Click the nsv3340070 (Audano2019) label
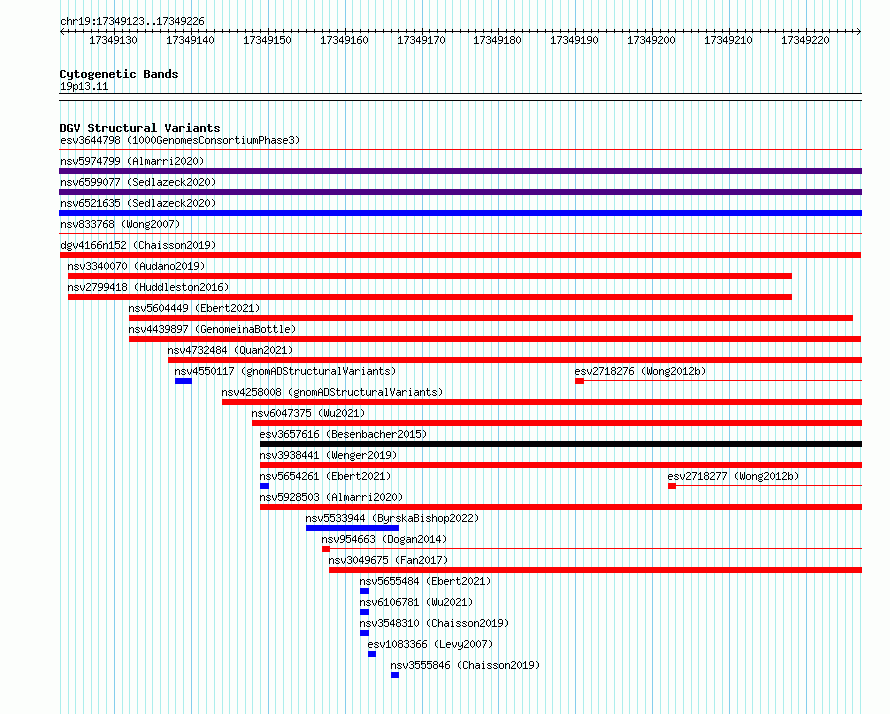 [x=136, y=266]
